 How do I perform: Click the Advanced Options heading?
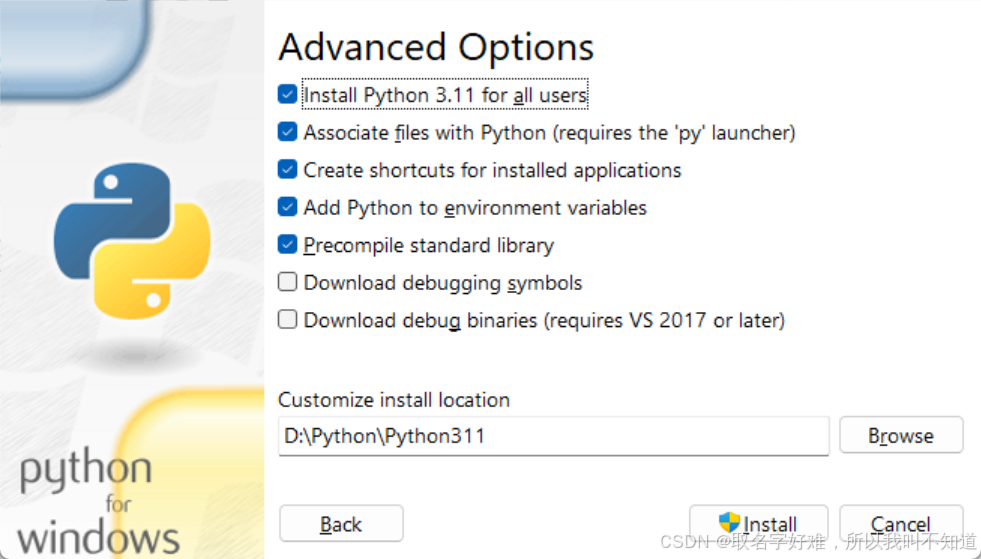pos(436,48)
